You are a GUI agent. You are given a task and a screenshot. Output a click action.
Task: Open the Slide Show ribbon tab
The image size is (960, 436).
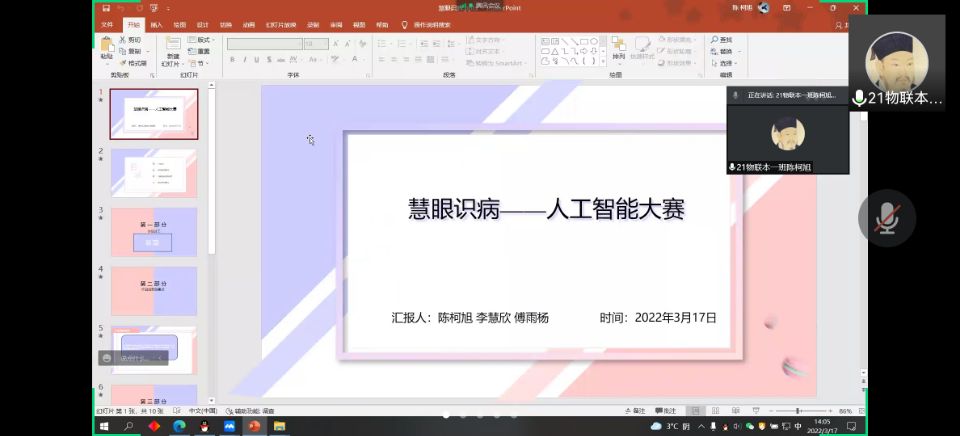click(279, 24)
